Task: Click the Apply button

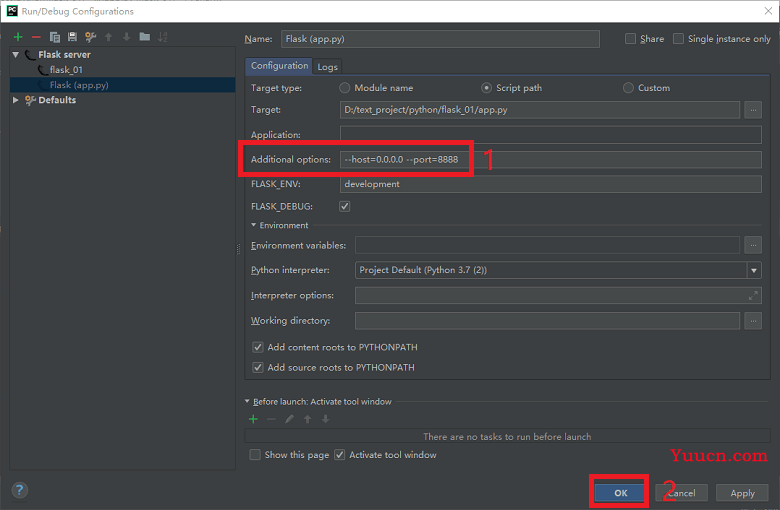Action: [742, 493]
